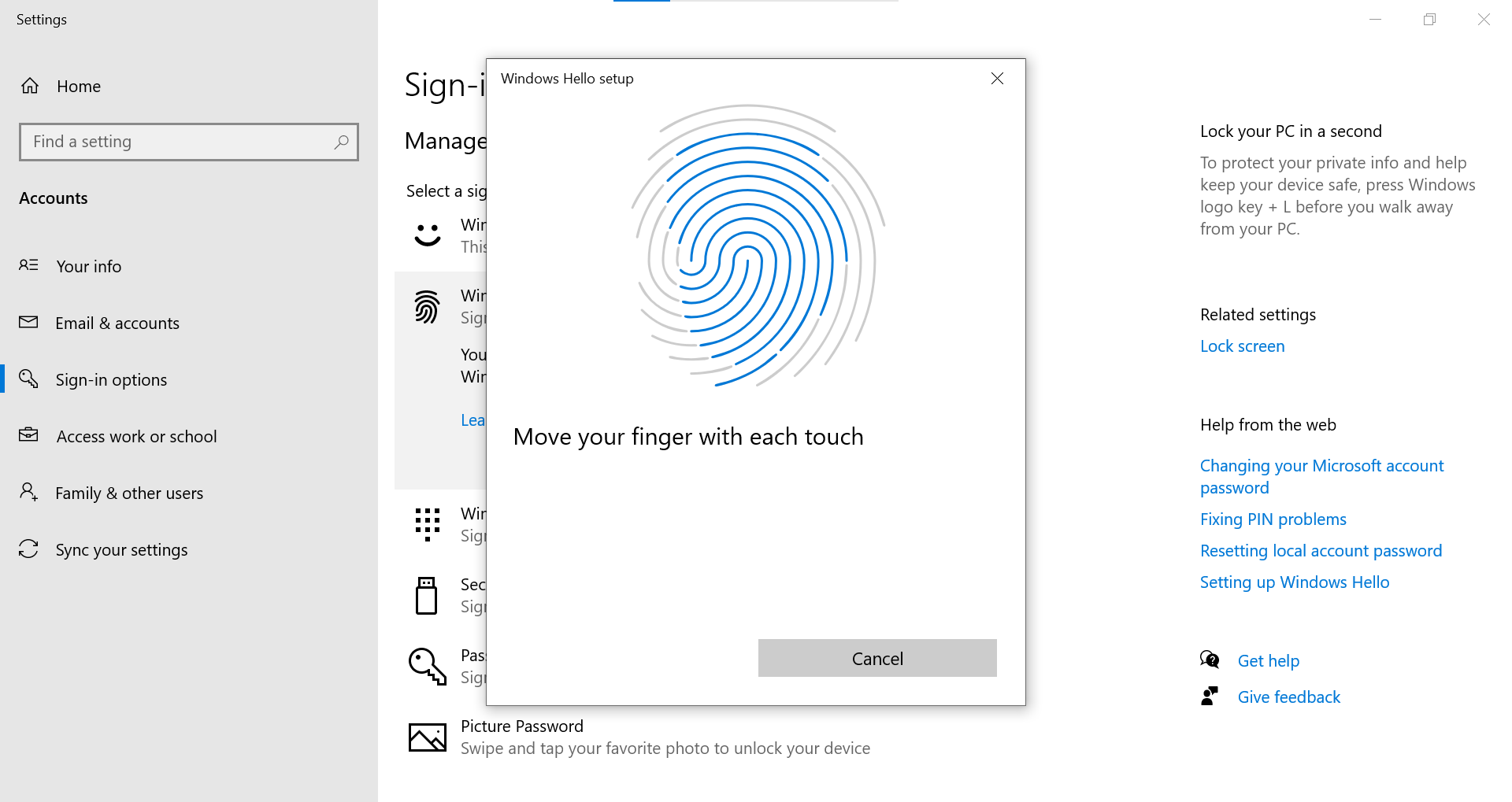Select the Windows Hello Face smiley icon
The width and height of the screenshot is (1512, 802).
click(x=427, y=235)
